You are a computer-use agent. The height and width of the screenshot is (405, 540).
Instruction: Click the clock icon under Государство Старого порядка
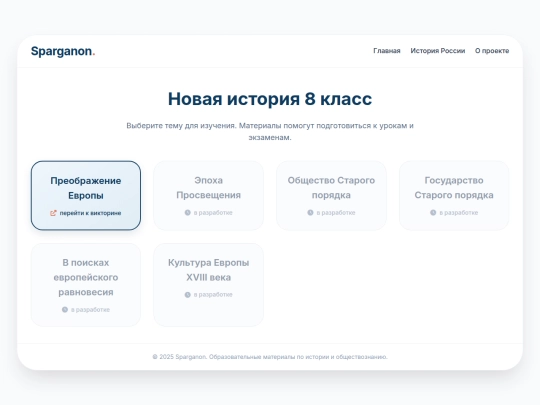pos(433,213)
